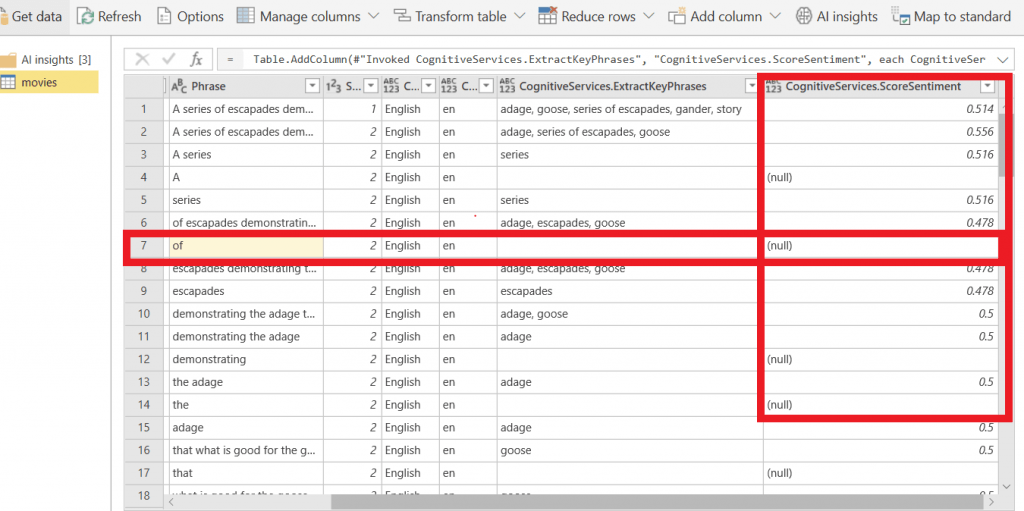
Task: Click key phrases cell 'adage, series of escapades, goose'
Action: [630, 132]
